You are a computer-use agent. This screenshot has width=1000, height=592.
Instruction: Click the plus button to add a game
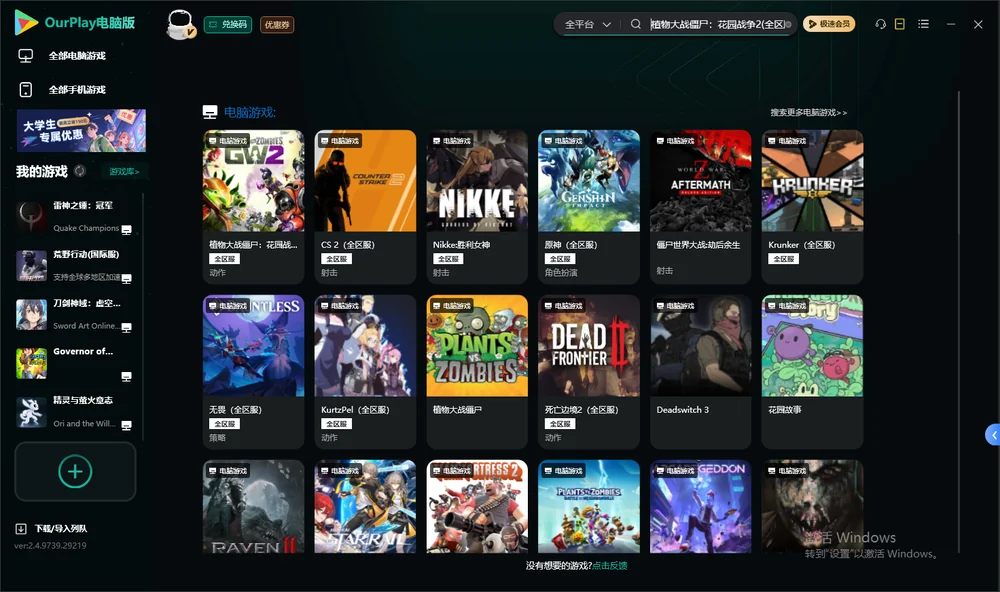click(x=75, y=472)
